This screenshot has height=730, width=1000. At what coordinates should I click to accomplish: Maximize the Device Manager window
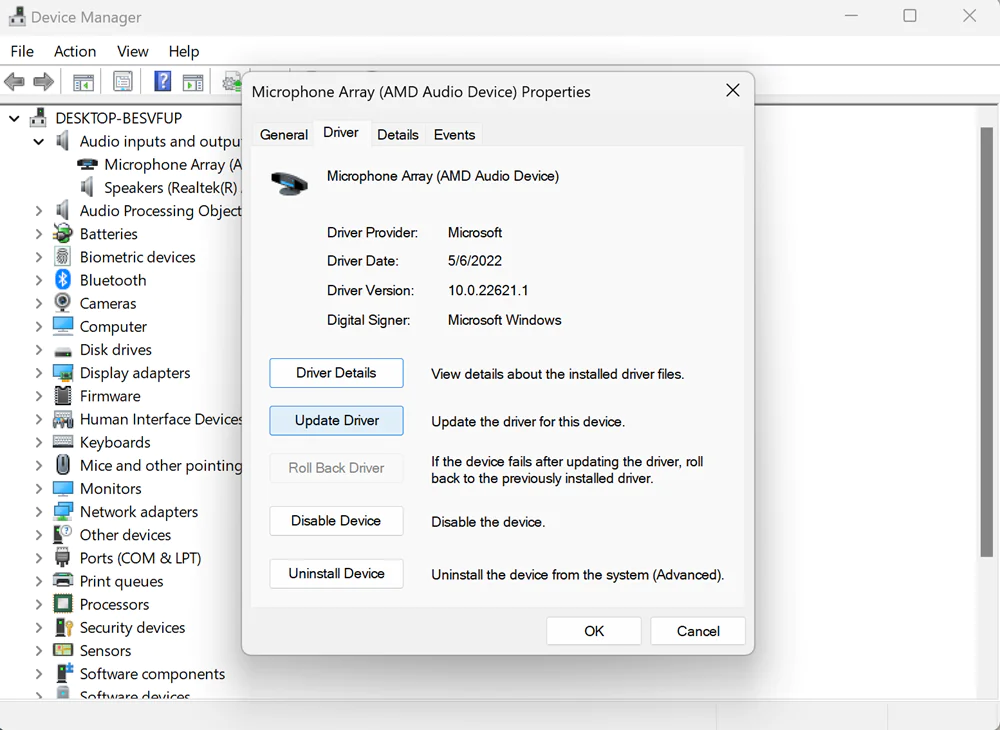coord(910,16)
